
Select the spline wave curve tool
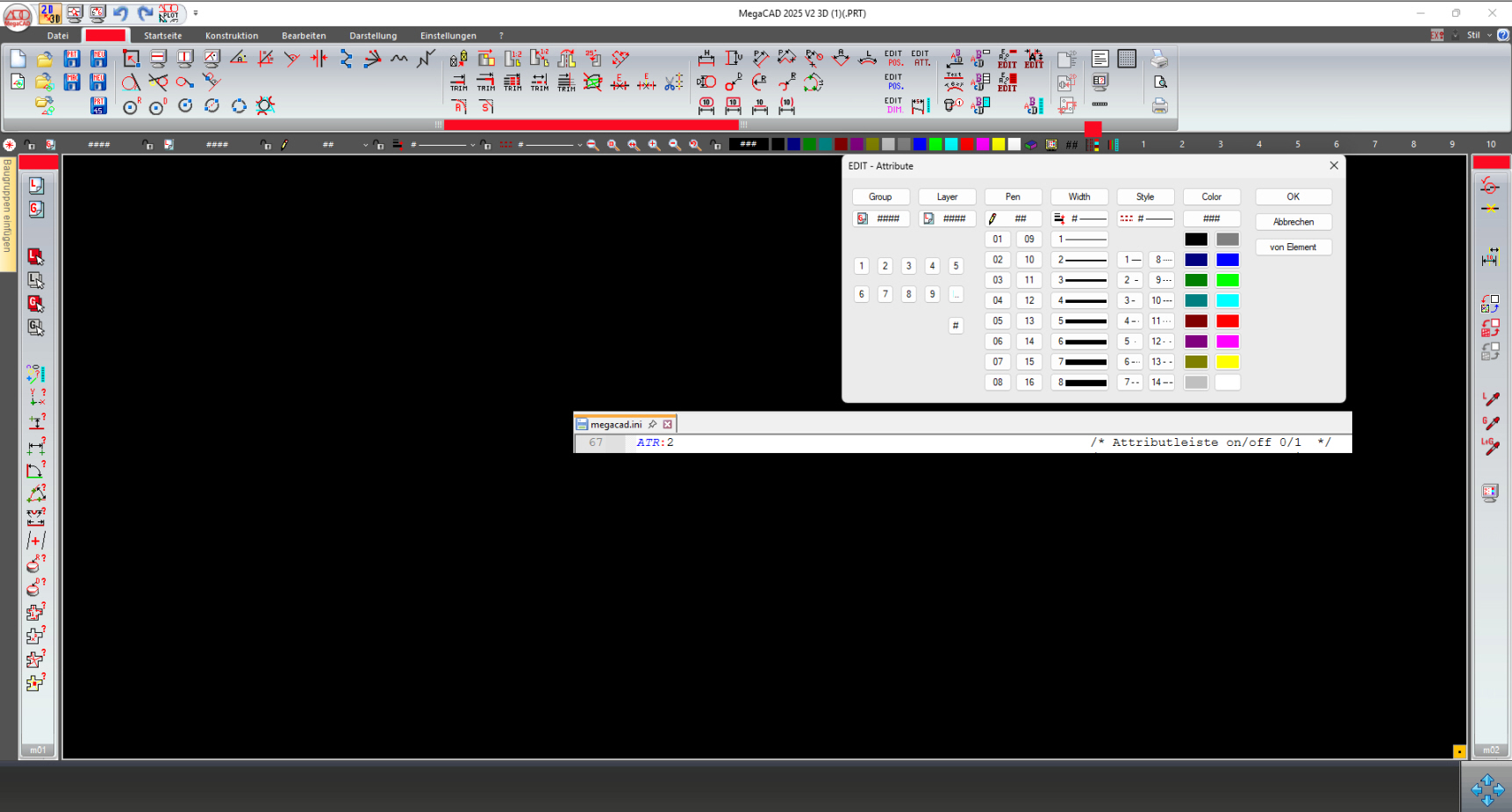(x=399, y=59)
